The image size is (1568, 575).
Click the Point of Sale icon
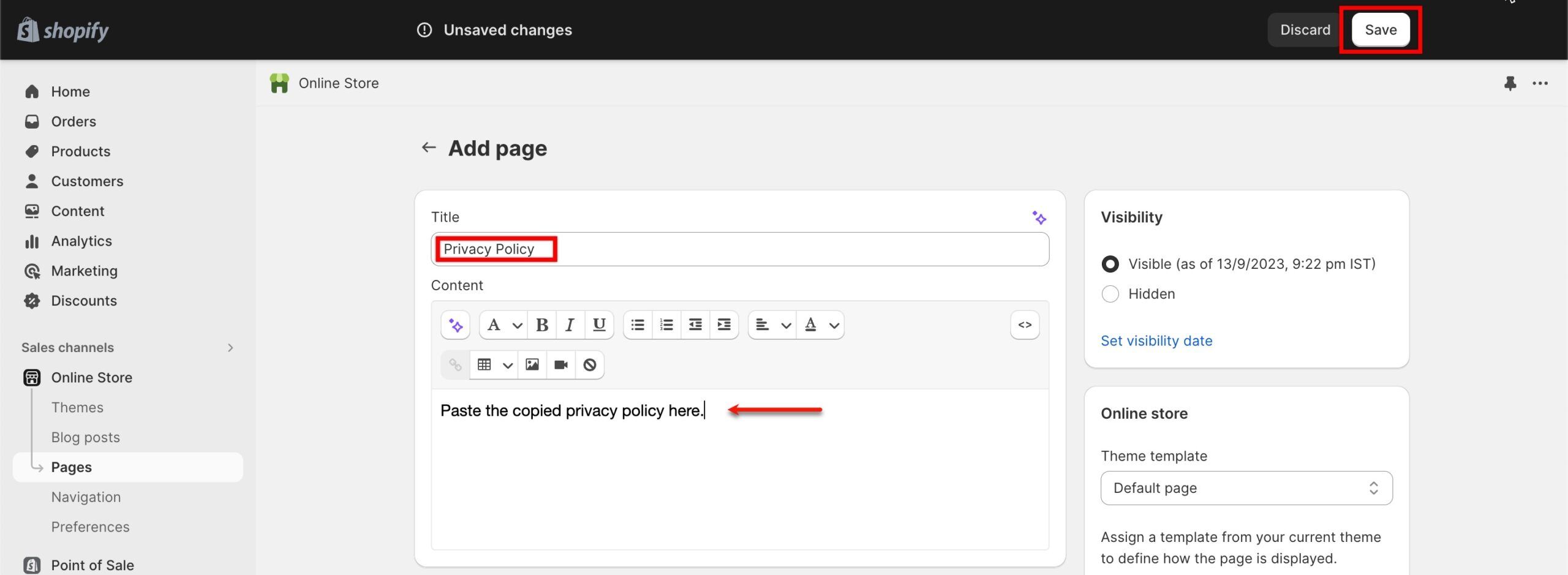32,565
